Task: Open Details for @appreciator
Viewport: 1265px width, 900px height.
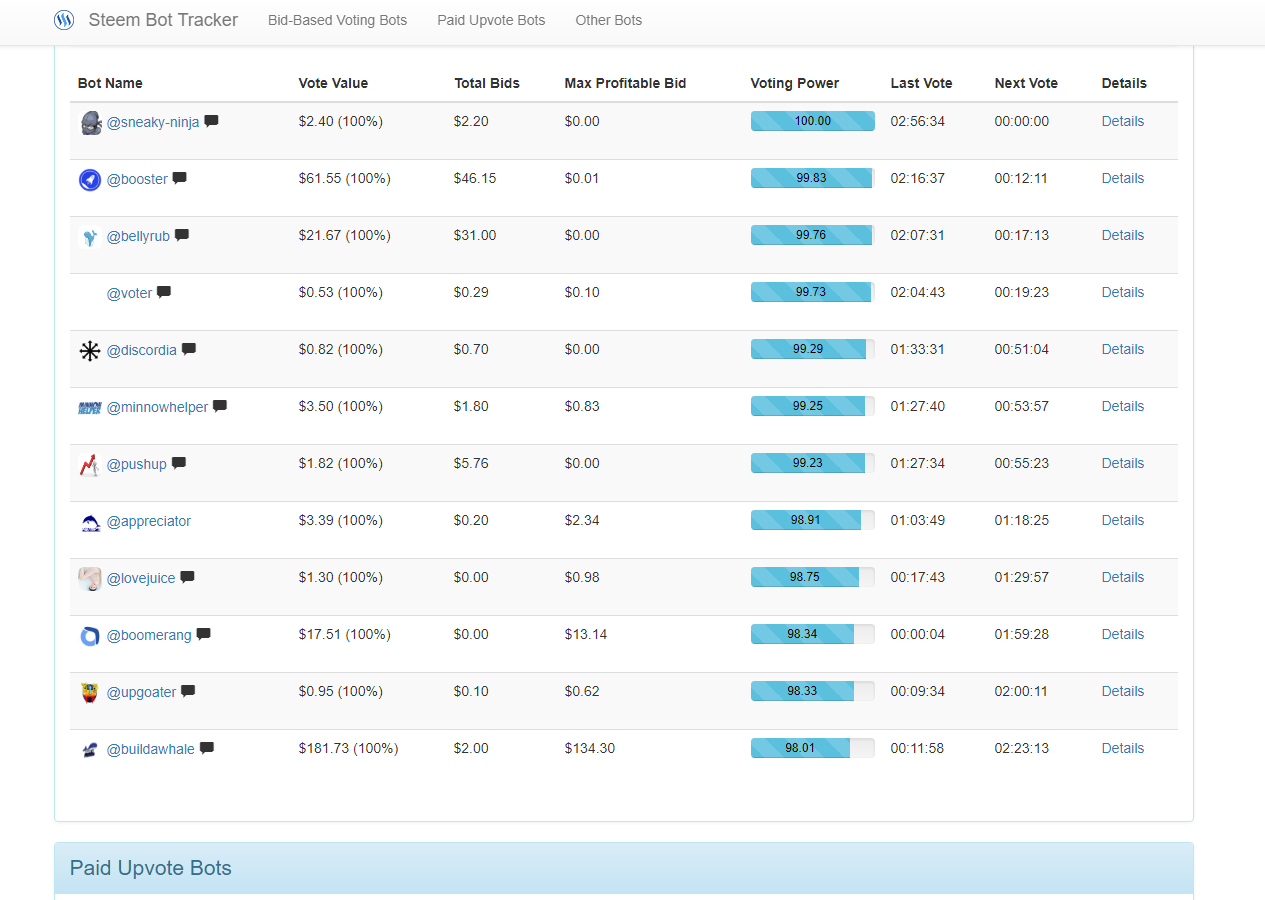Action: point(1122,520)
